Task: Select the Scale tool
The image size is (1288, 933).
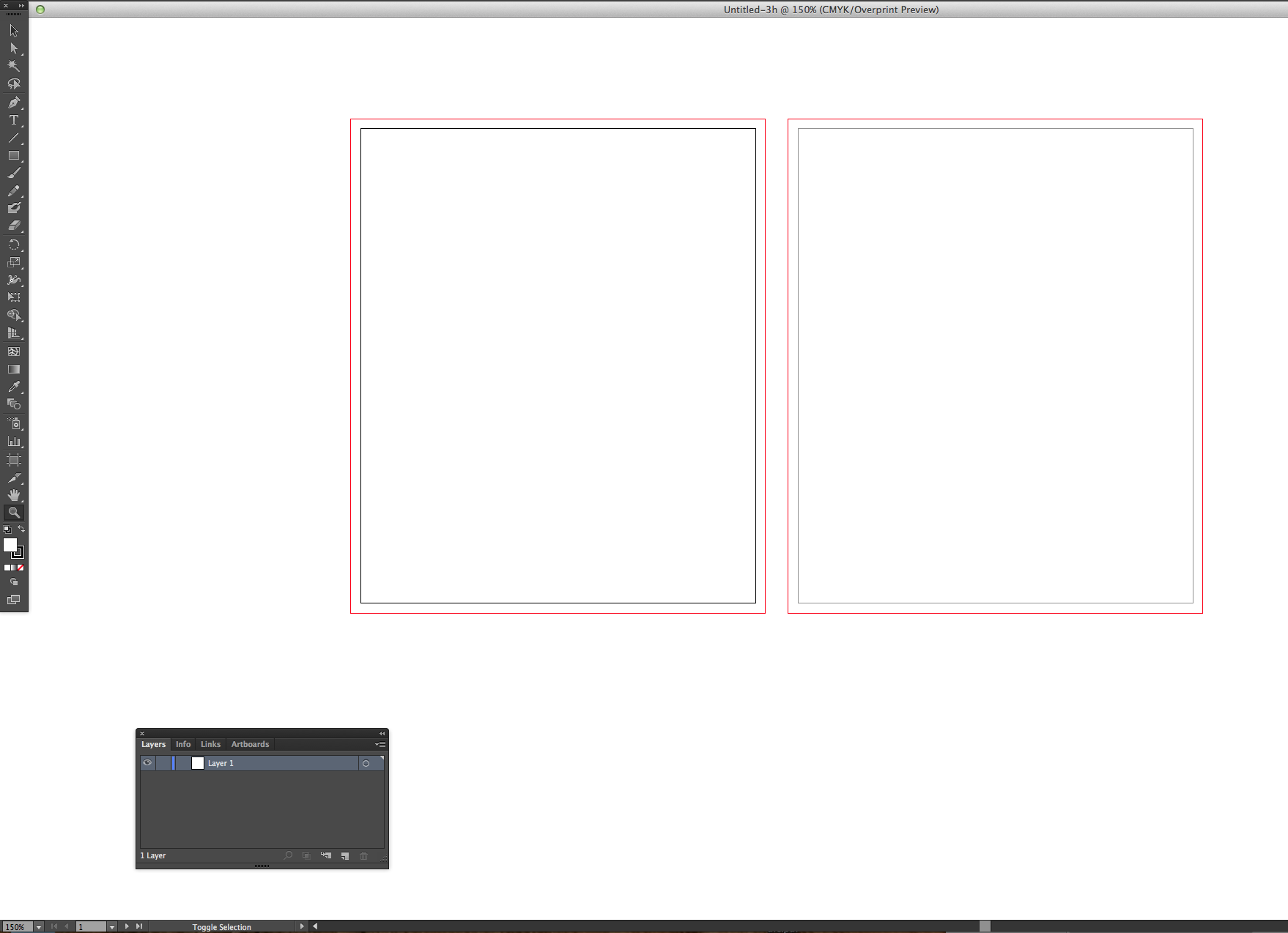Action: (14, 262)
